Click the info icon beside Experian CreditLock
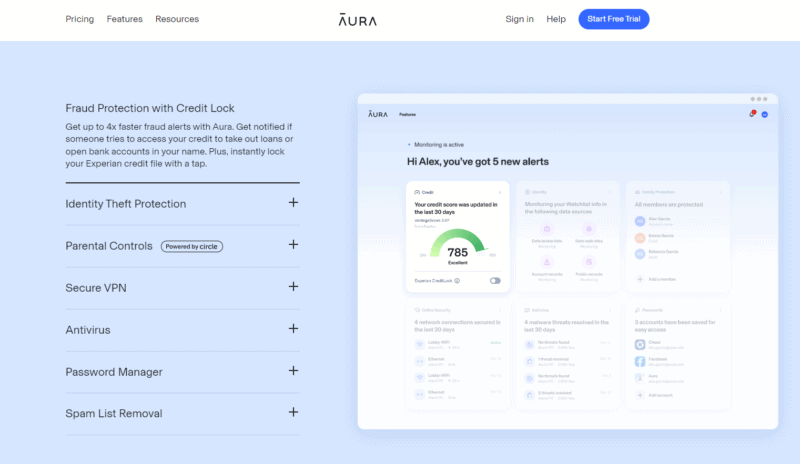 coord(459,281)
